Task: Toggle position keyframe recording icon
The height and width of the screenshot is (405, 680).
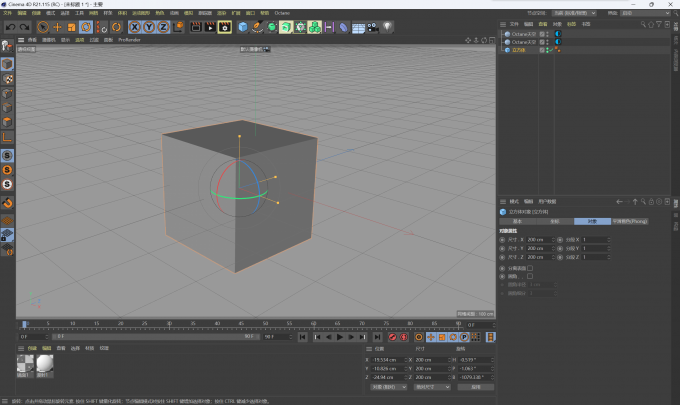Action: tap(431, 337)
